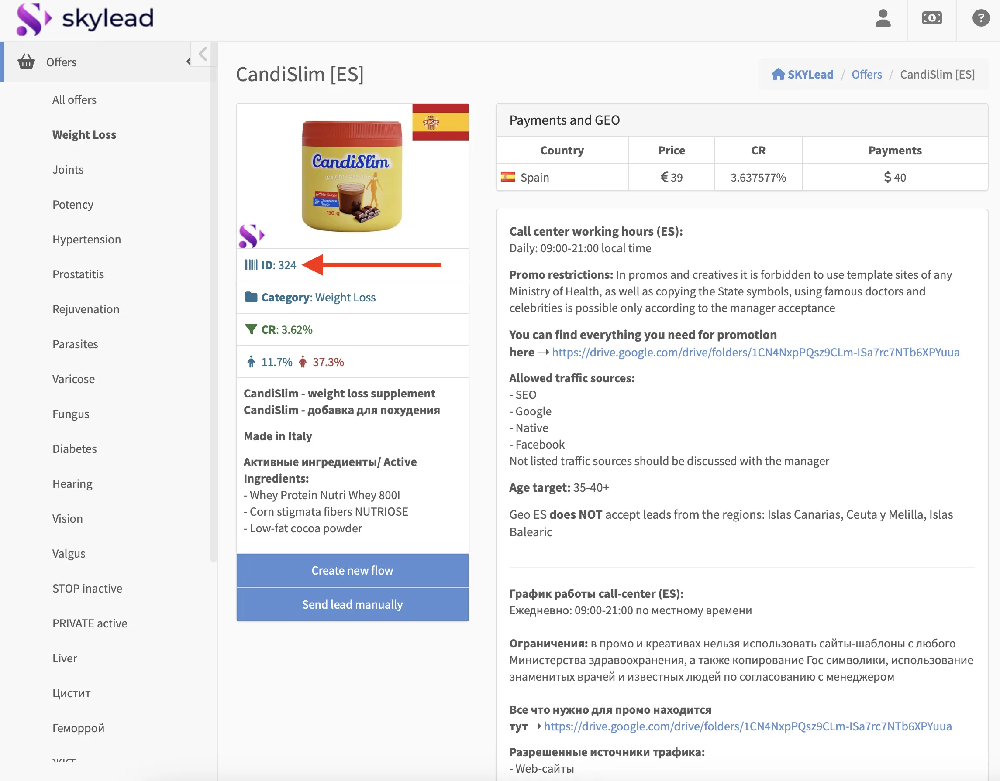Open Russian promo Google Drive link
The width and height of the screenshot is (1000, 781).
748,726
